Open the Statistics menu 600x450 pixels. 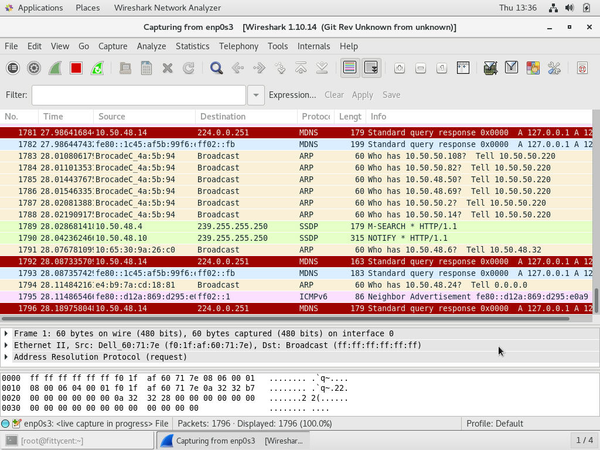(192, 46)
